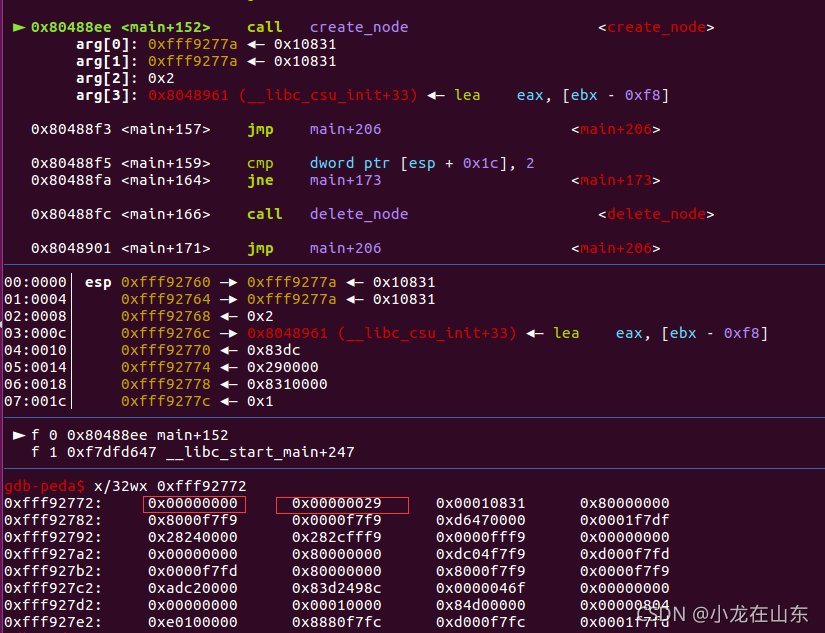Click the stack offset 03:000c

[35, 334]
